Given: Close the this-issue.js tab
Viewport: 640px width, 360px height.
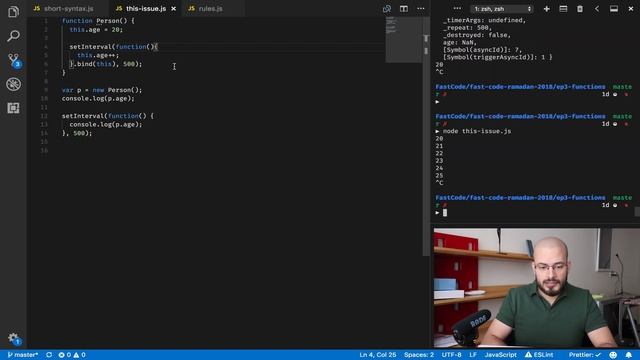Looking at the screenshot, I should pos(173,9).
